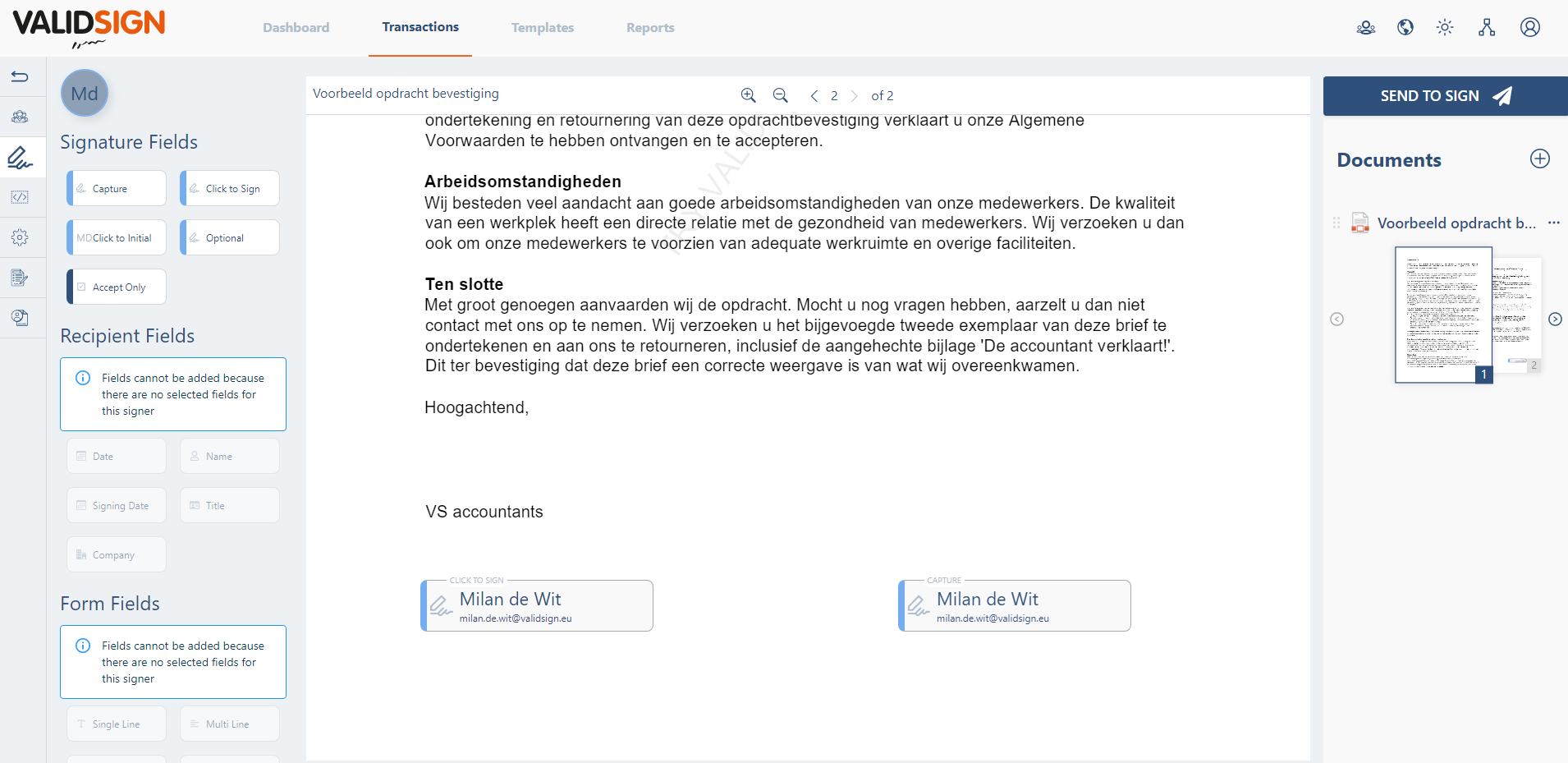Select the Click to Sign field
This screenshot has width=1568, height=763.
(230, 188)
